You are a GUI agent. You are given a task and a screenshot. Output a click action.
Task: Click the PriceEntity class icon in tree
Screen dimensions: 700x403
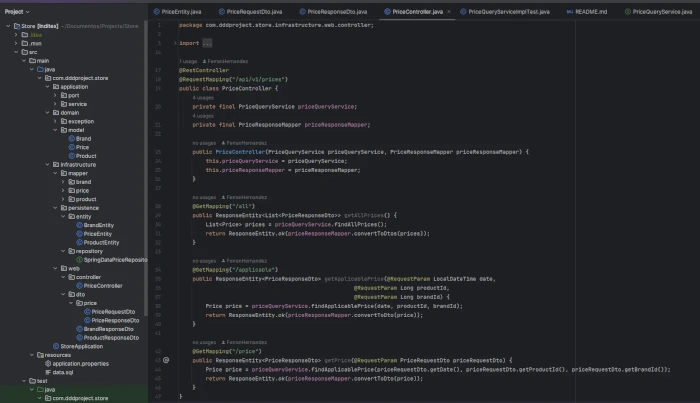pyautogui.click(x=79, y=233)
